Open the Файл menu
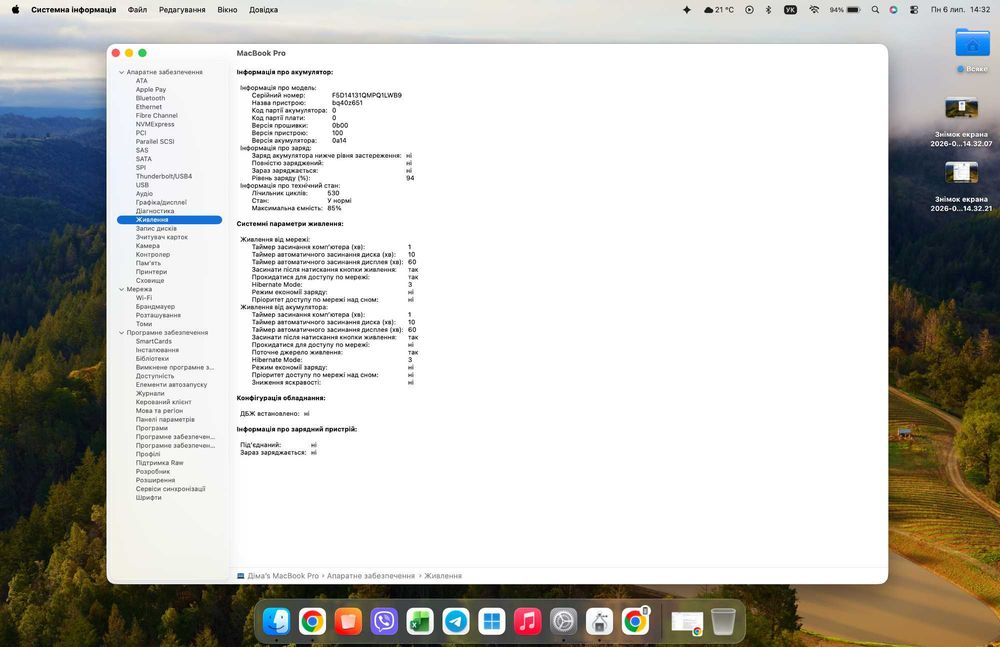 (x=137, y=10)
